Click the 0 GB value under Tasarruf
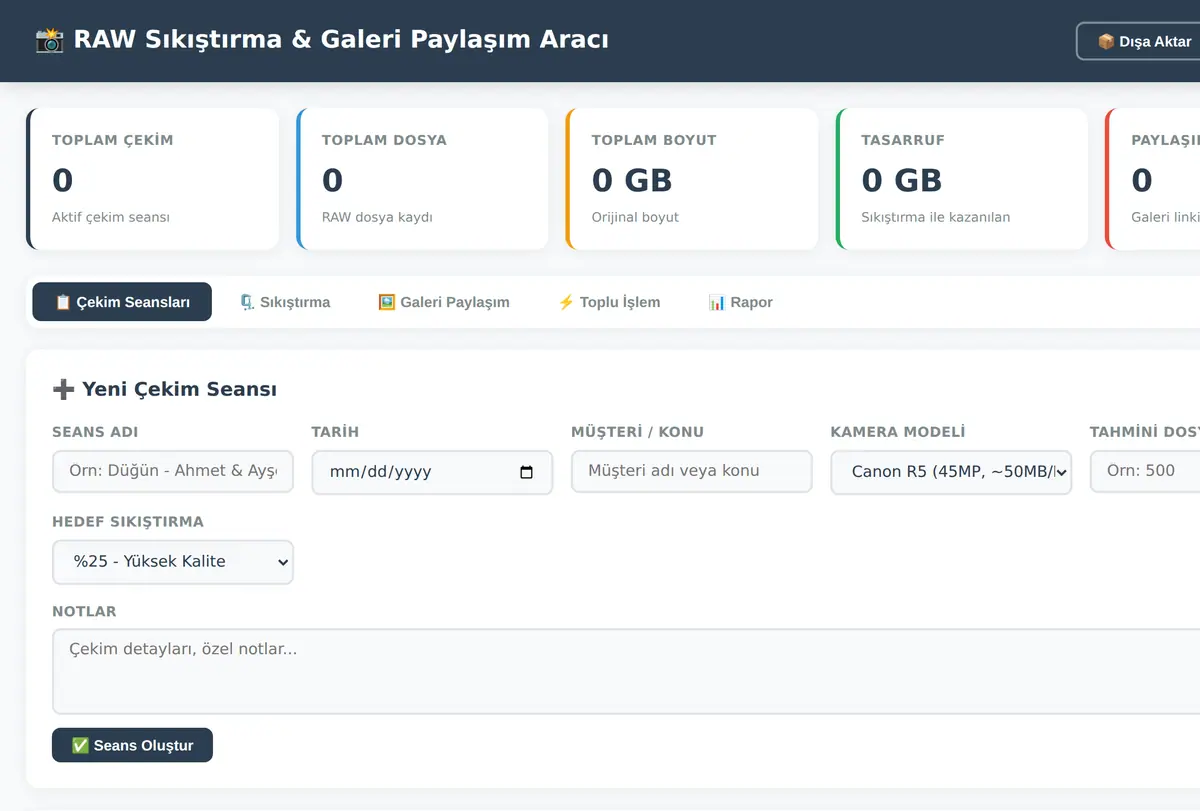 coord(902,180)
